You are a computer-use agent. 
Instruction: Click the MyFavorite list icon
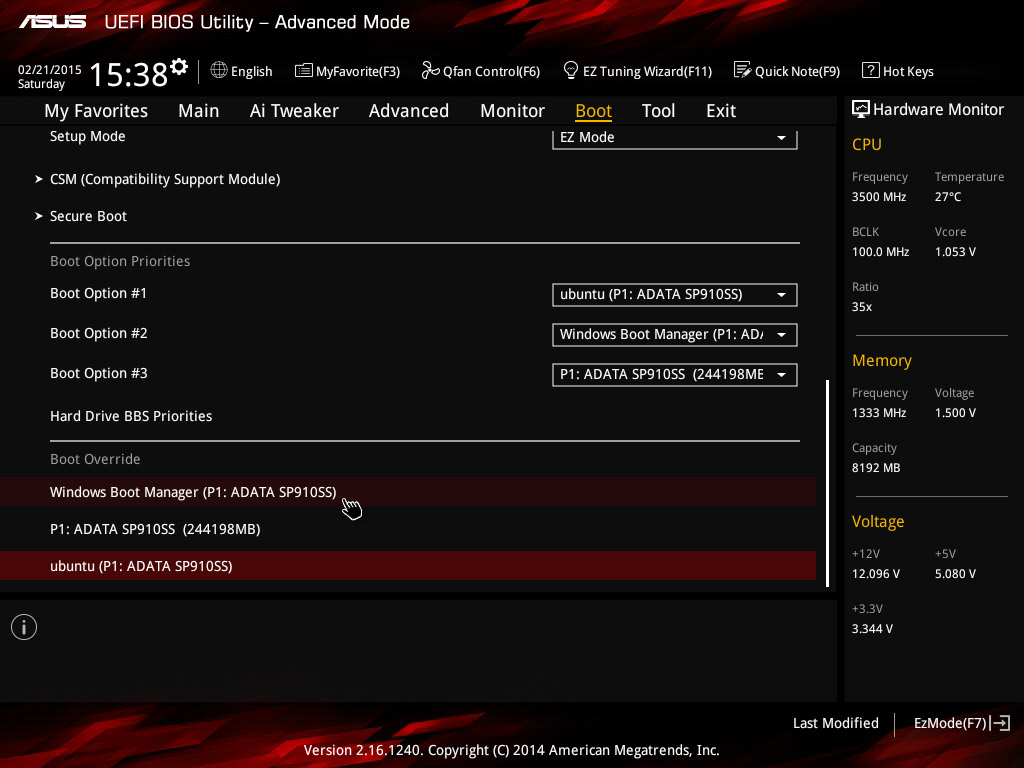click(304, 71)
